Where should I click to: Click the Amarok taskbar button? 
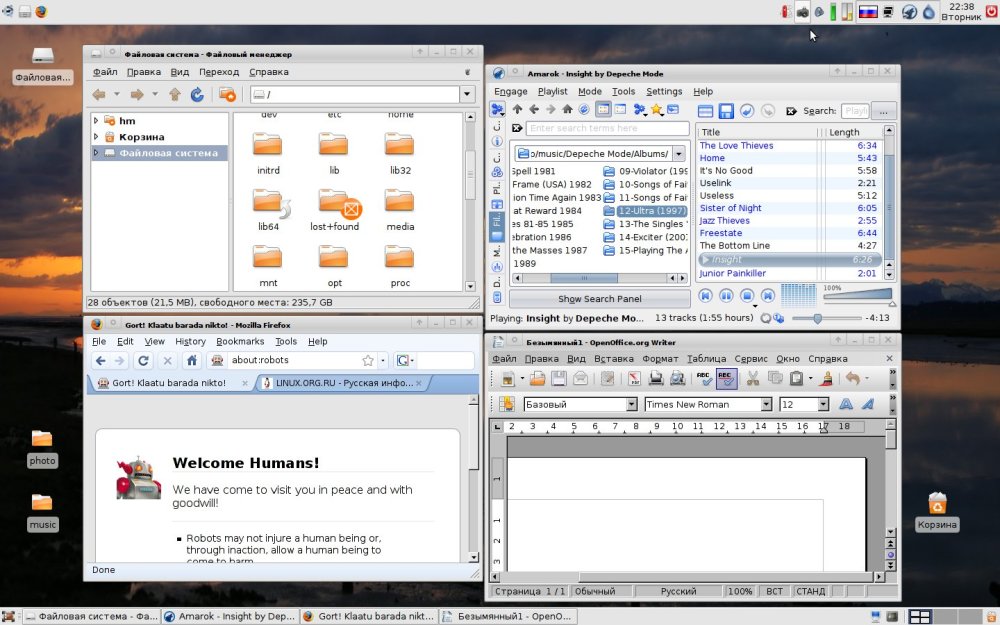click(230, 616)
